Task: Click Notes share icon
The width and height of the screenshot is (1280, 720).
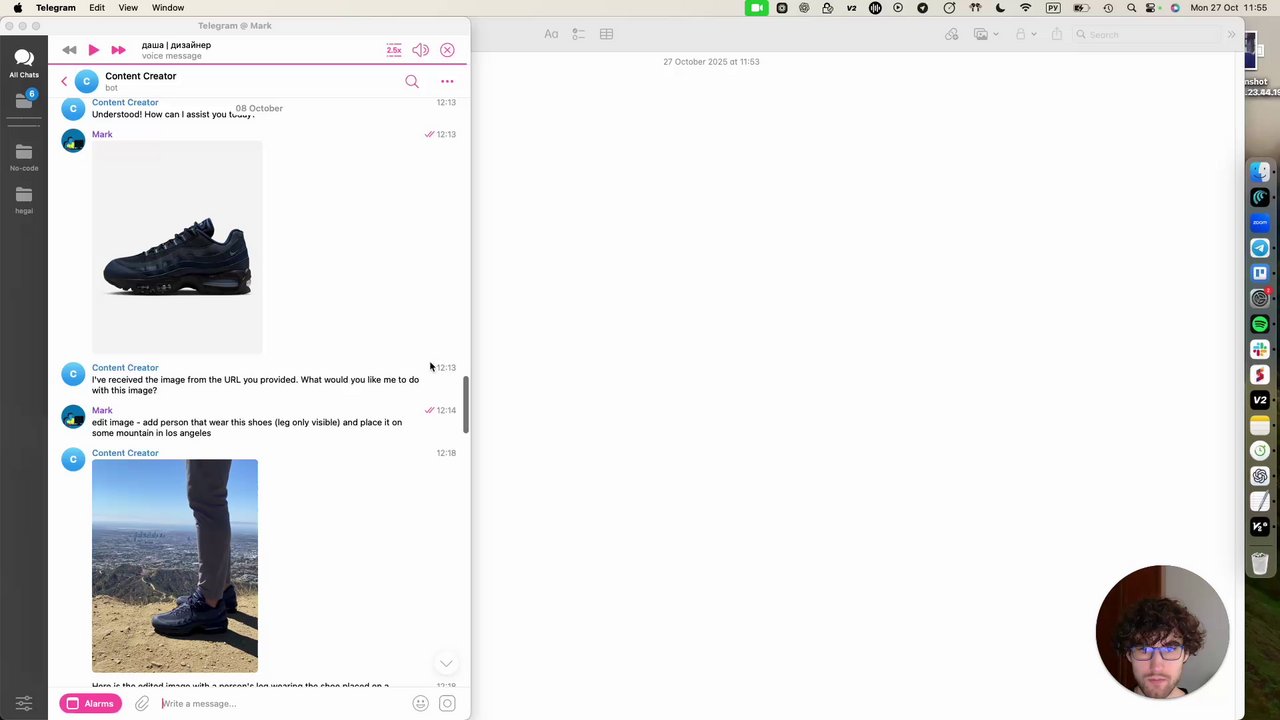Action: [1056, 34]
